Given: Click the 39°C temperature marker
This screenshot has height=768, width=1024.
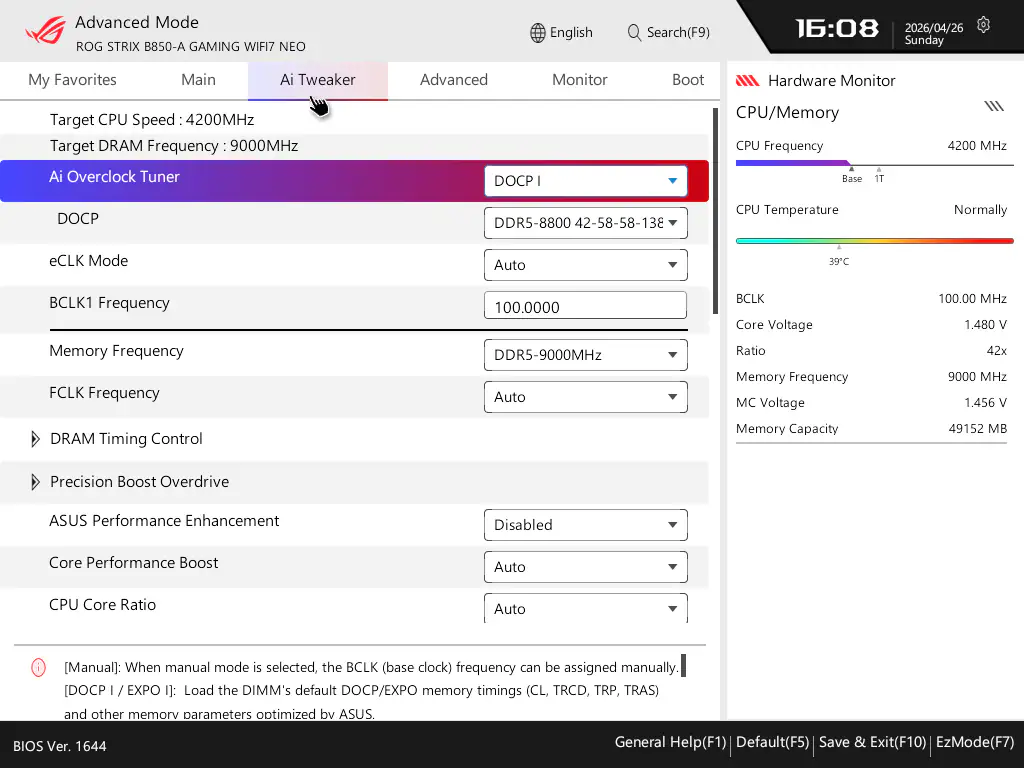Looking at the screenshot, I should [839, 258].
